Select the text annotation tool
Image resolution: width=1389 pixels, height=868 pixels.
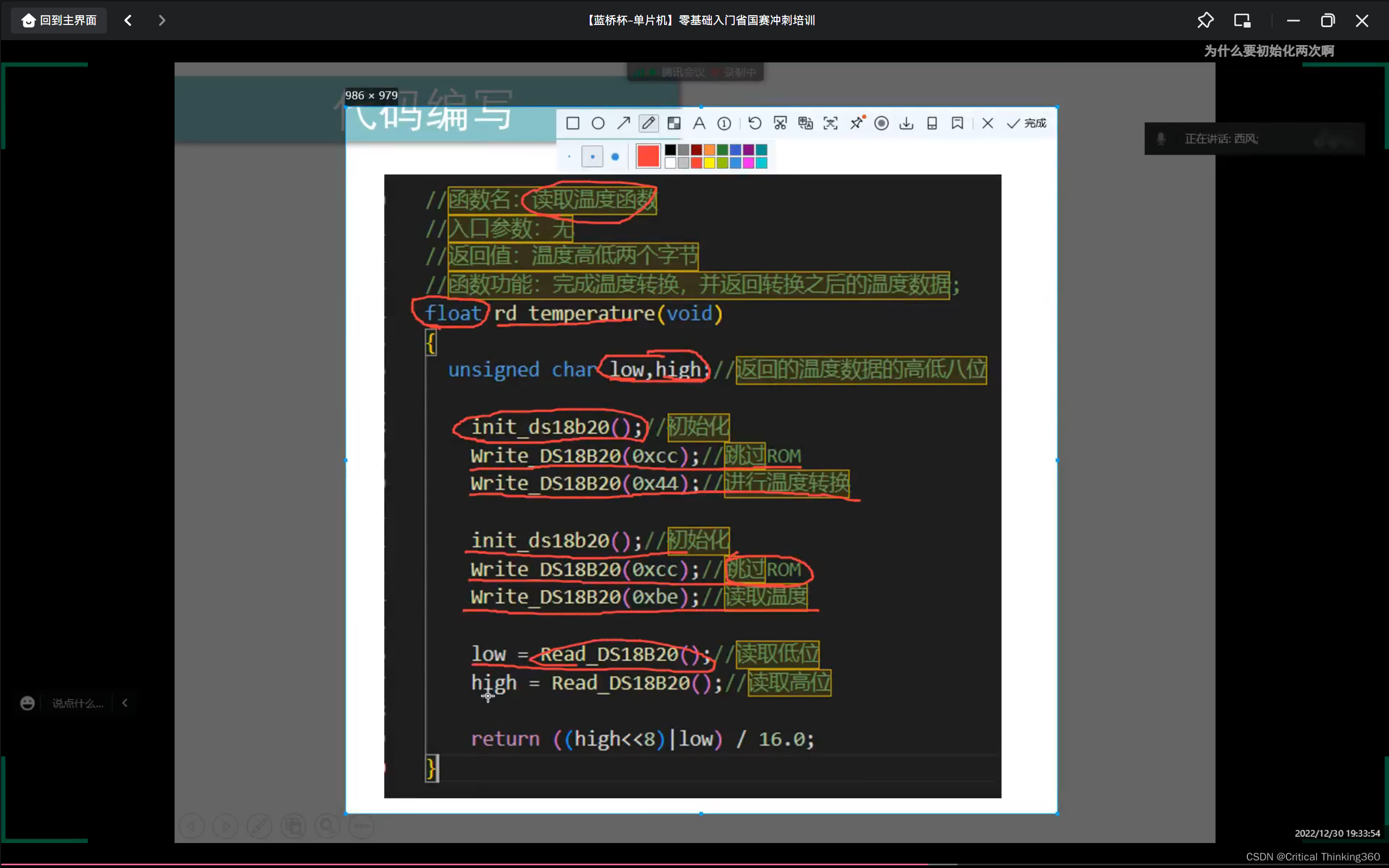click(699, 124)
